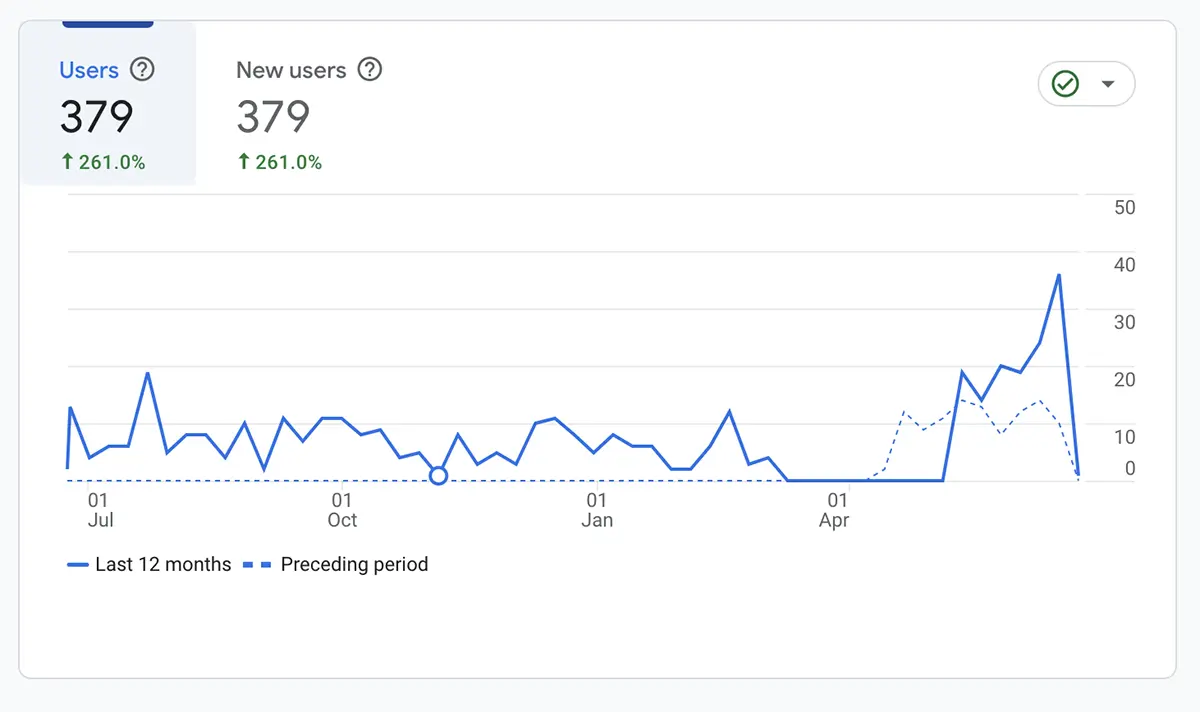This screenshot has width=1200, height=712.
Task: Toggle the Preceding period series visibility
Action: (355, 564)
